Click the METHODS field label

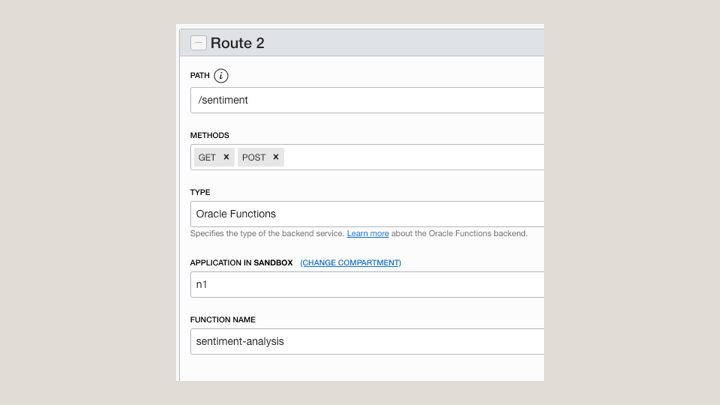(209, 135)
